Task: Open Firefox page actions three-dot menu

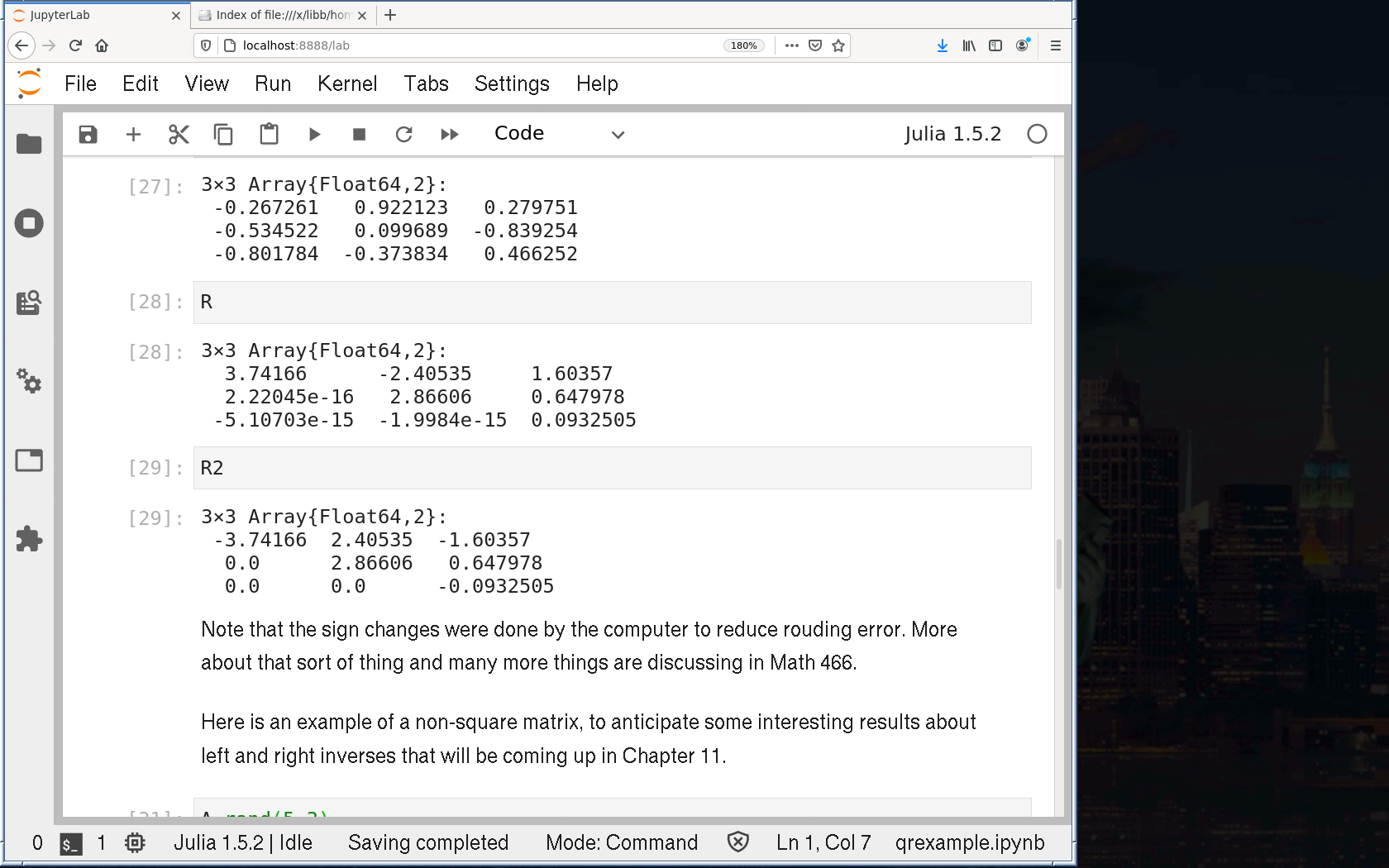Action: (791, 45)
